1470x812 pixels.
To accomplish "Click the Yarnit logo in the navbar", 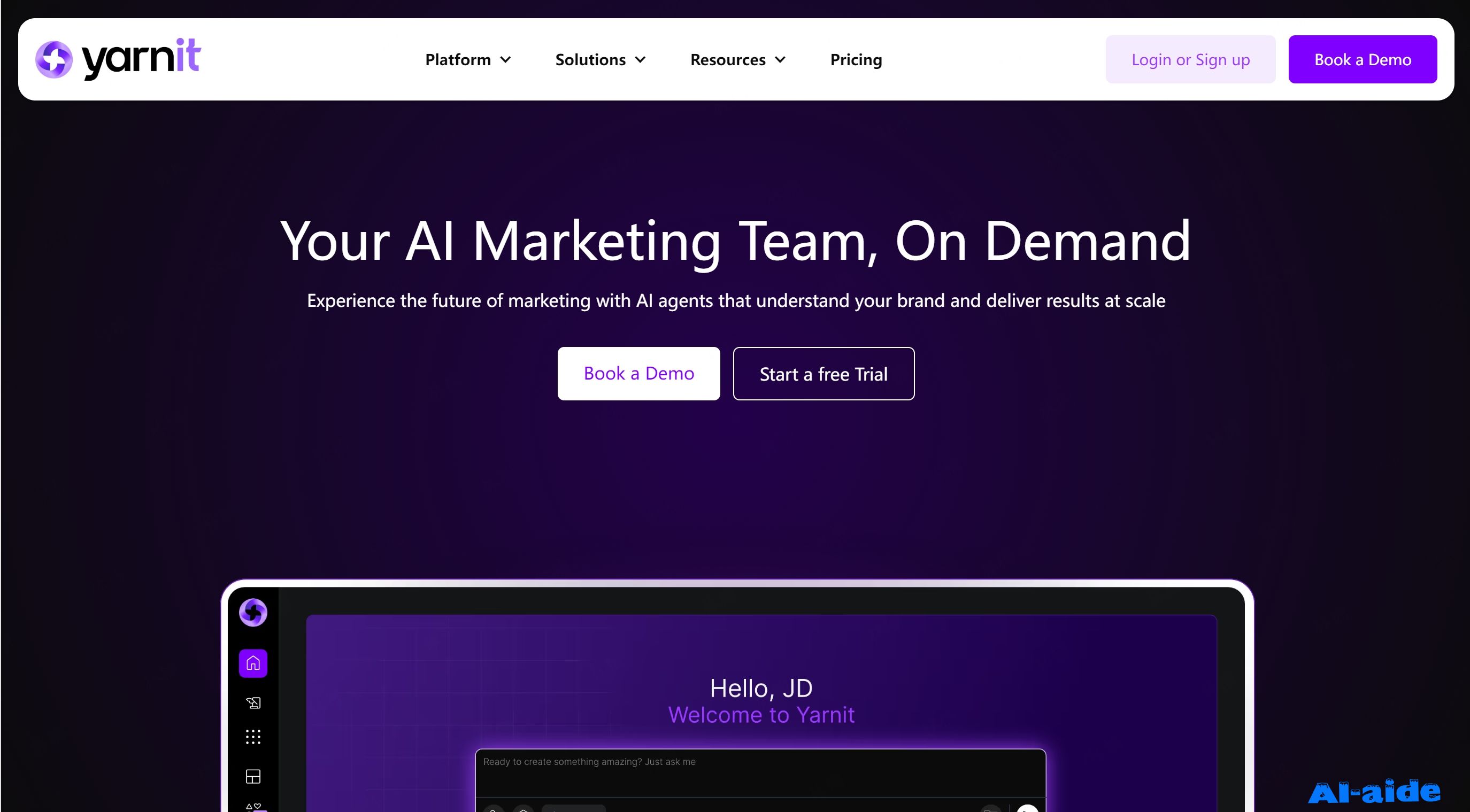I will click(x=118, y=59).
